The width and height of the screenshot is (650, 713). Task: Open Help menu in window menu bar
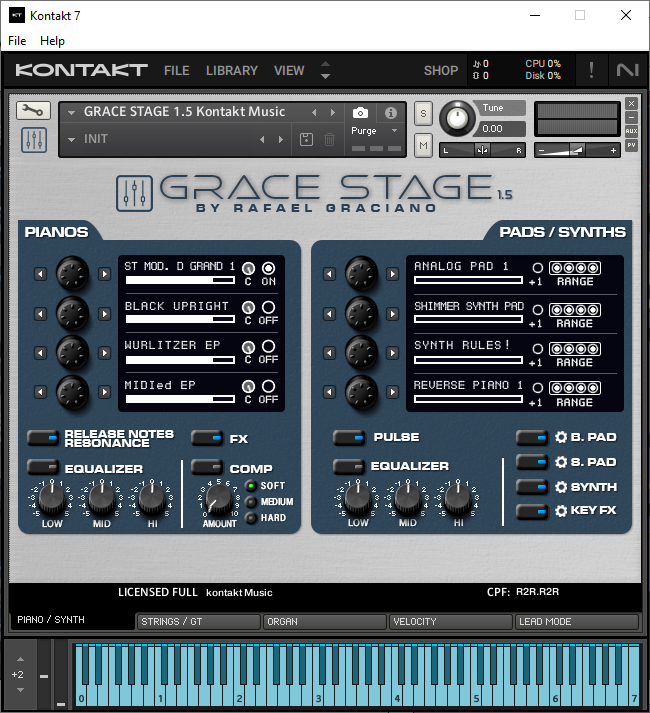click(x=52, y=41)
